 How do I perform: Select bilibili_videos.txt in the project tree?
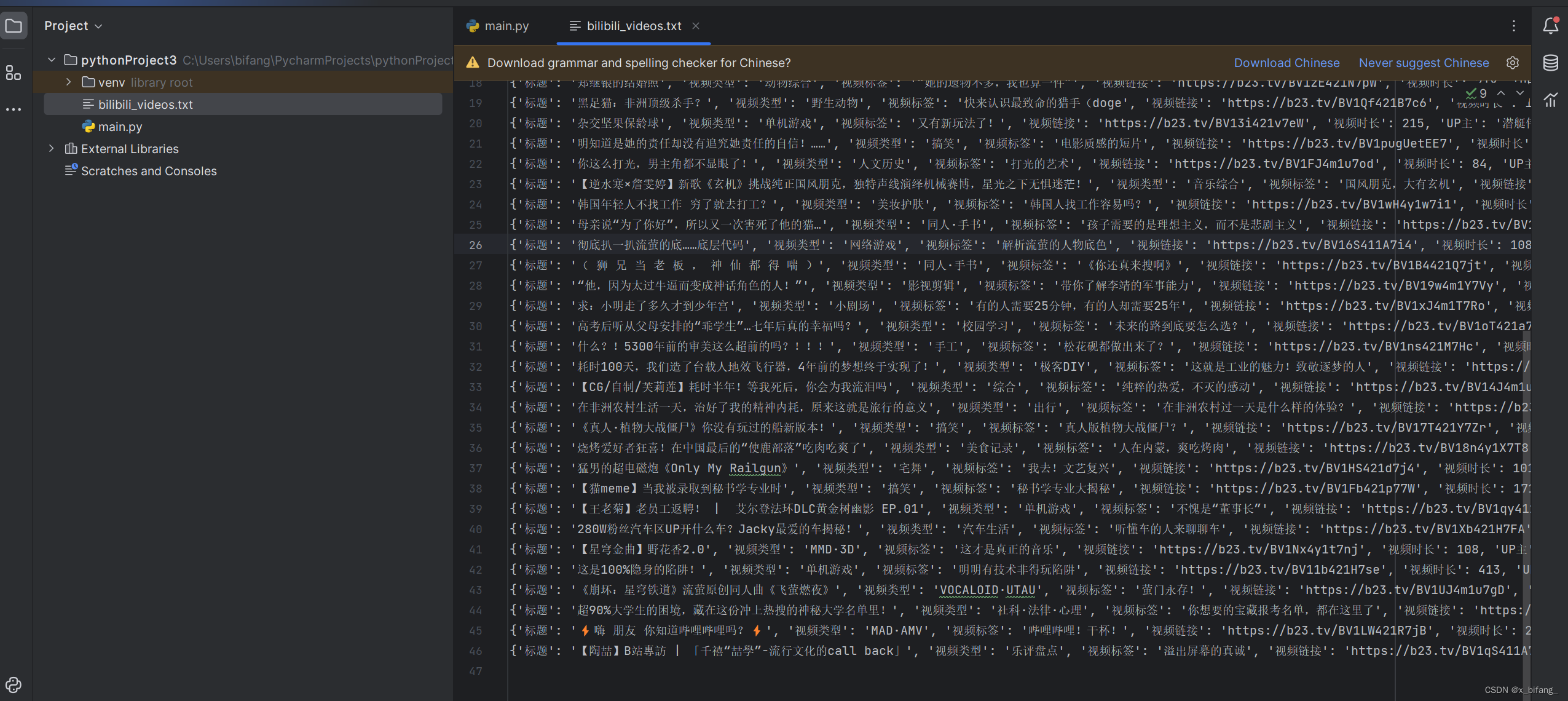coord(243,105)
